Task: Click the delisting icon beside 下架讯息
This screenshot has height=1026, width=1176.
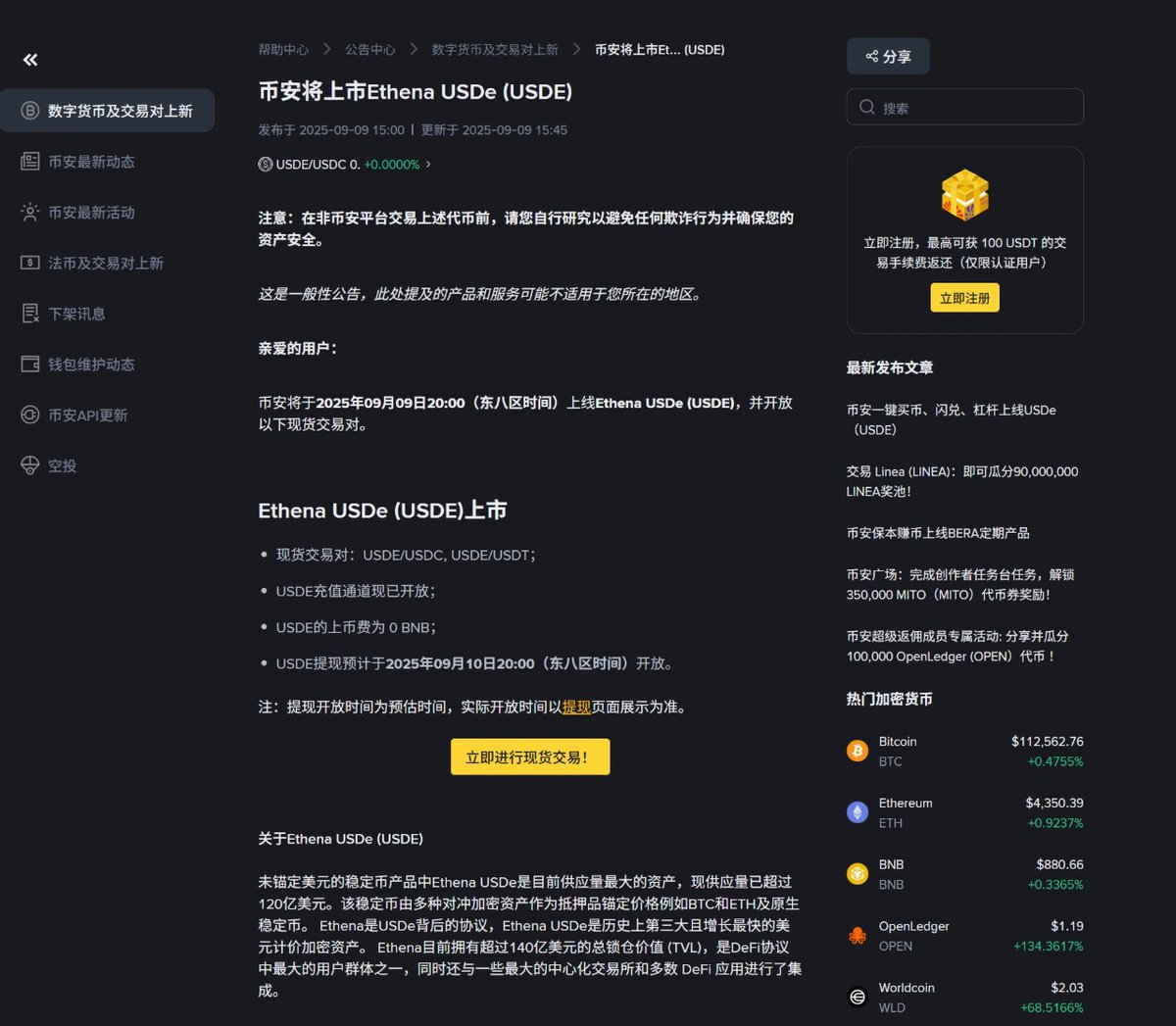Action: pyautogui.click(x=30, y=314)
